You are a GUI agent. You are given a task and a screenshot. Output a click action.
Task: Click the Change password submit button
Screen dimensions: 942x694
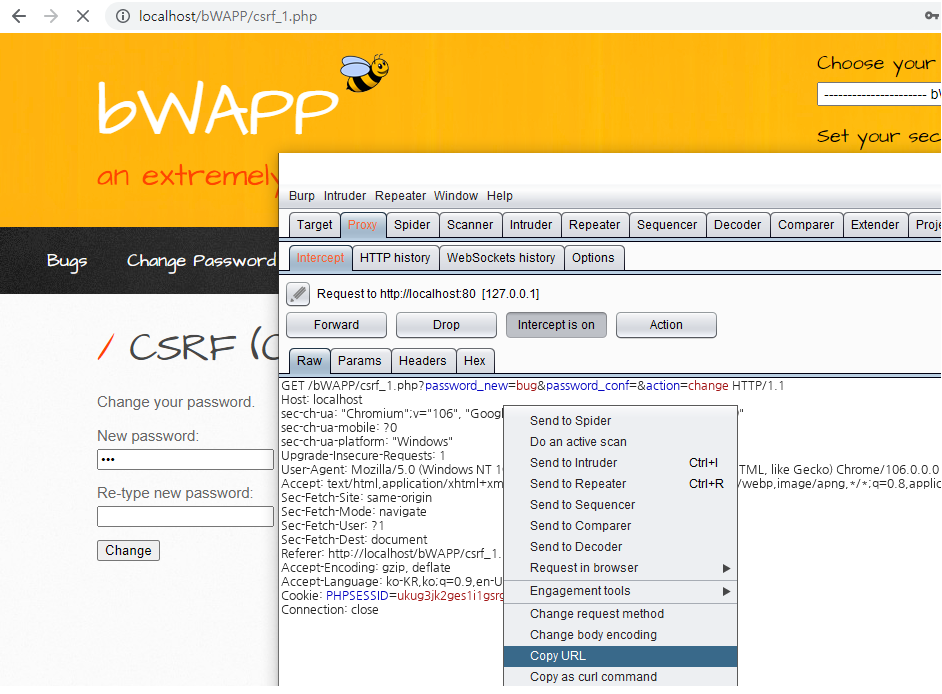point(129,550)
